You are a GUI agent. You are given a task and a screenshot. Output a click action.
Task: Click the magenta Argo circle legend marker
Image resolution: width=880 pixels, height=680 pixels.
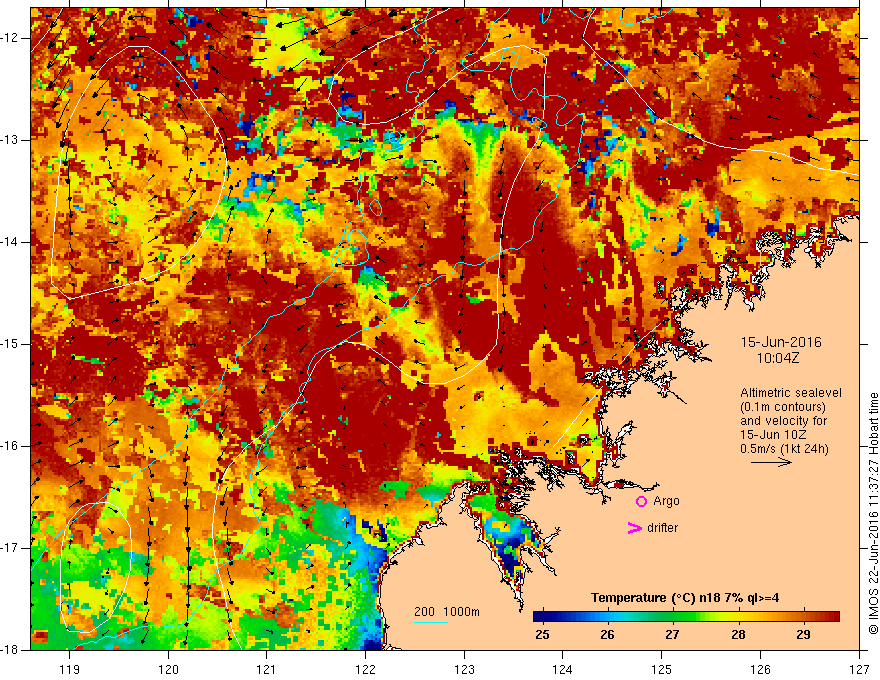pyautogui.click(x=641, y=502)
